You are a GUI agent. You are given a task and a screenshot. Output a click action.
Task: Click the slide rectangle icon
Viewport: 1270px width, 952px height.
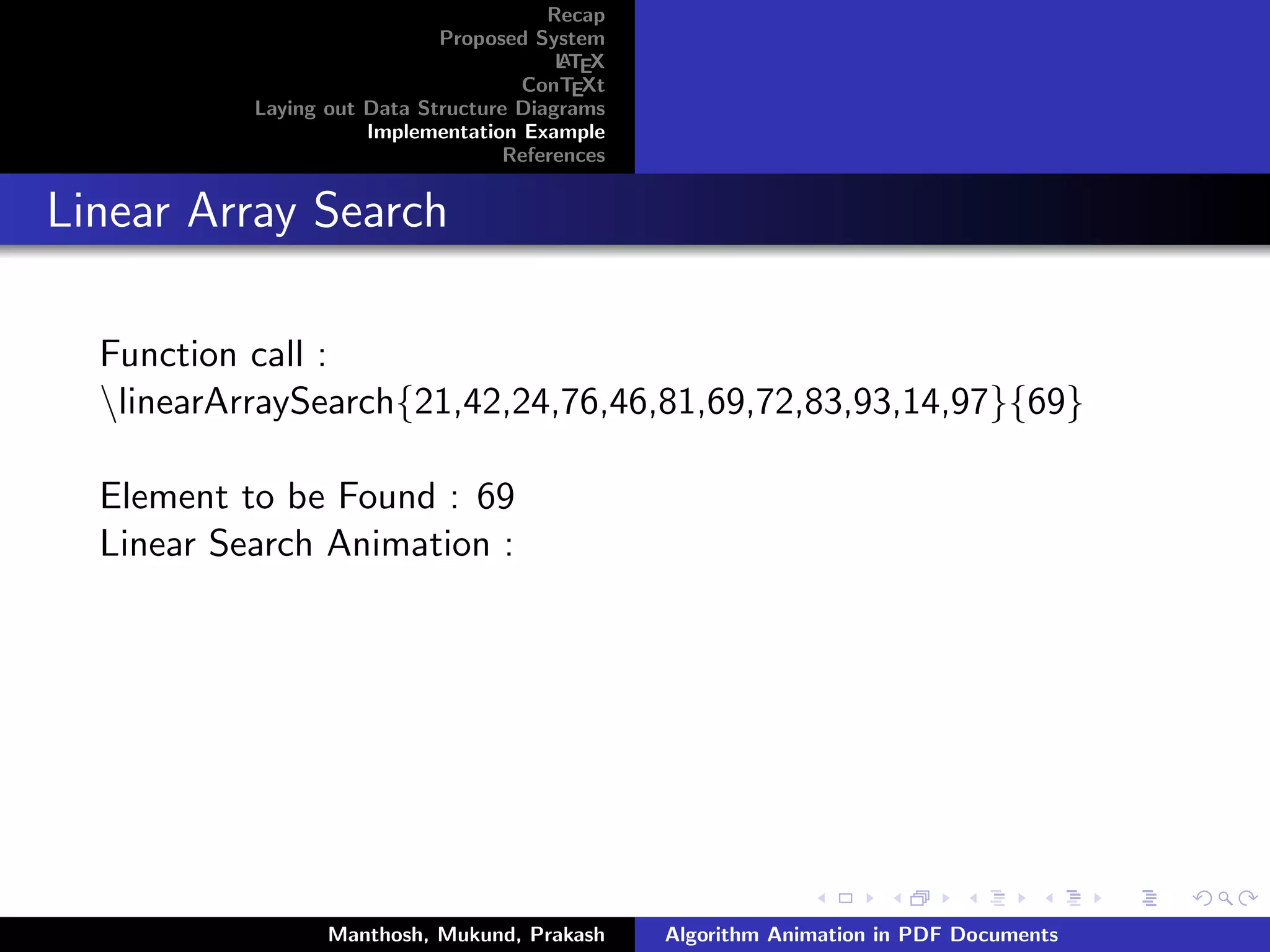(x=846, y=898)
